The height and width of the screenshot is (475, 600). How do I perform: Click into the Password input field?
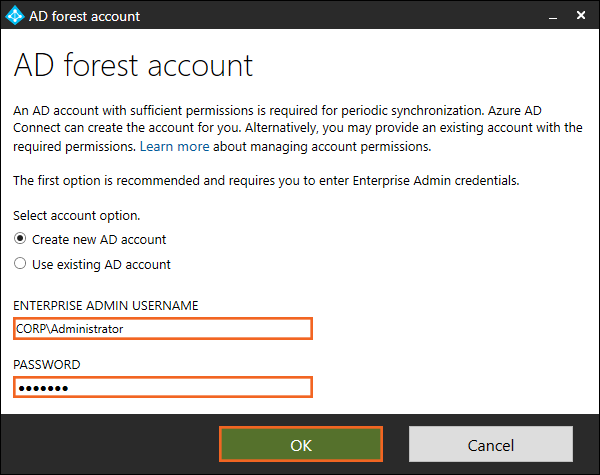163,387
